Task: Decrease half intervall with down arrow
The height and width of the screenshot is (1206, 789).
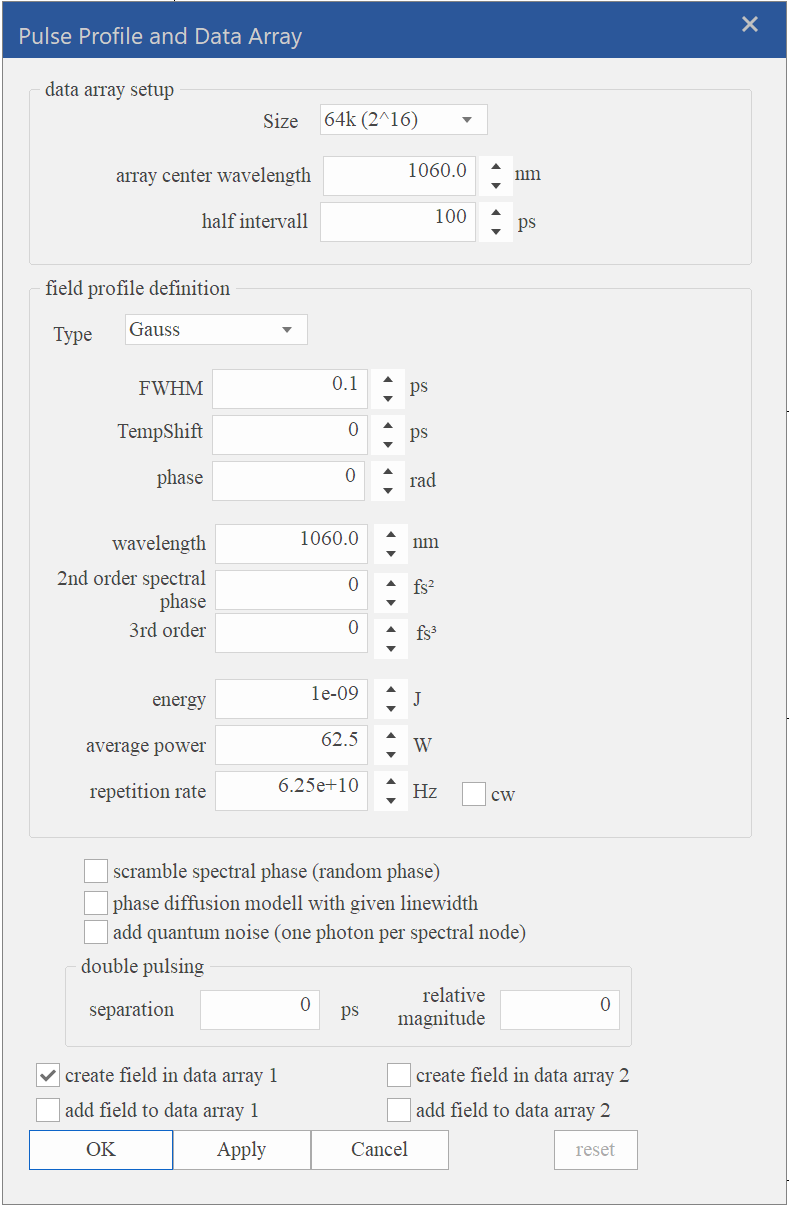Action: coord(495,232)
